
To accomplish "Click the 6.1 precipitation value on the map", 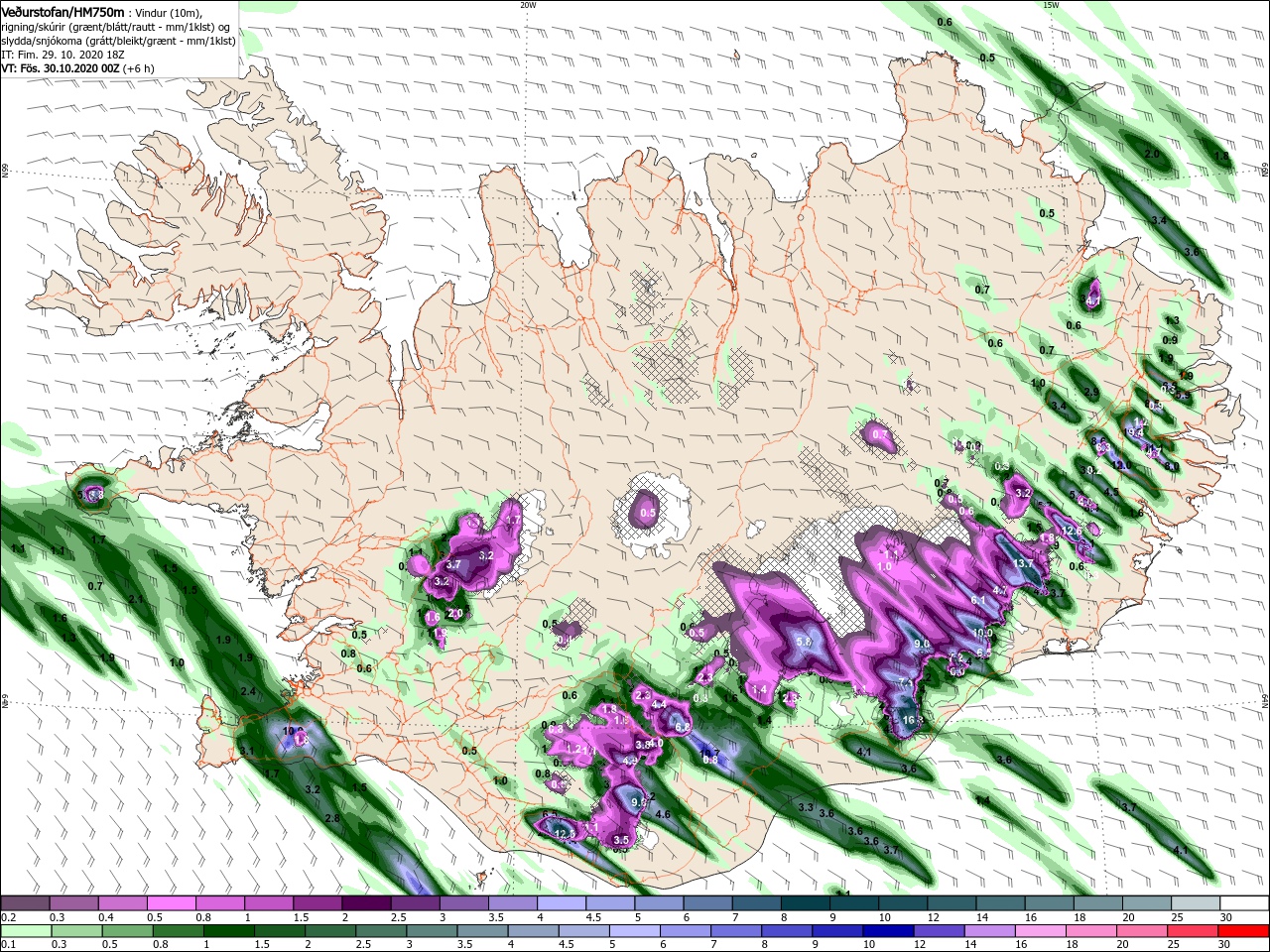I will (x=978, y=600).
